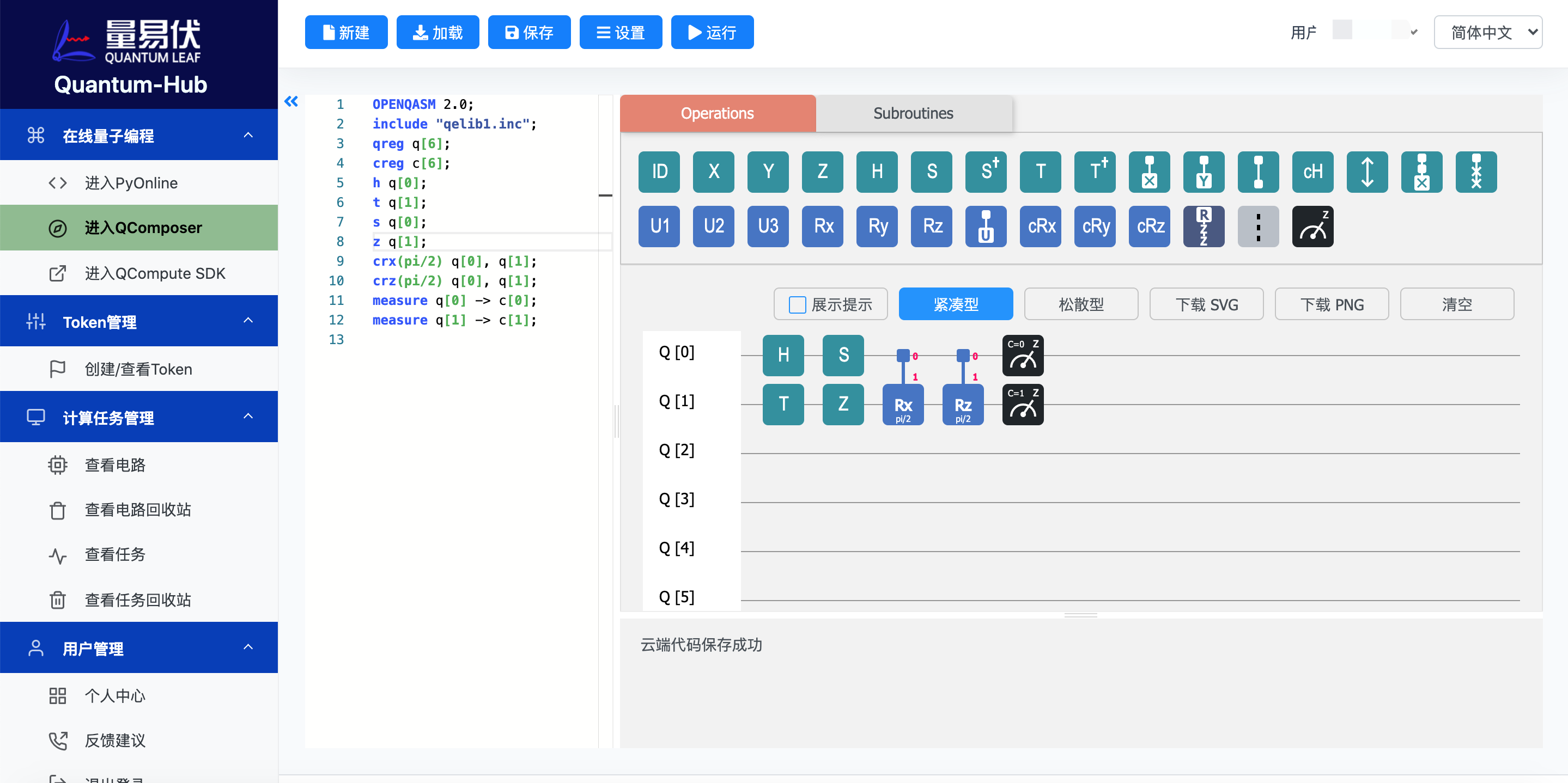The image size is (1568, 783).
Task: Run the circuit with 运行
Action: [712, 32]
